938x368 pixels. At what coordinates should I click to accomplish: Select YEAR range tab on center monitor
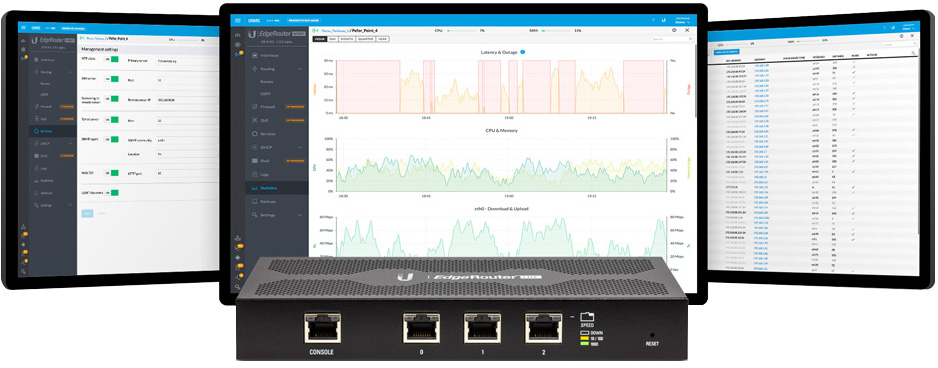(383, 39)
